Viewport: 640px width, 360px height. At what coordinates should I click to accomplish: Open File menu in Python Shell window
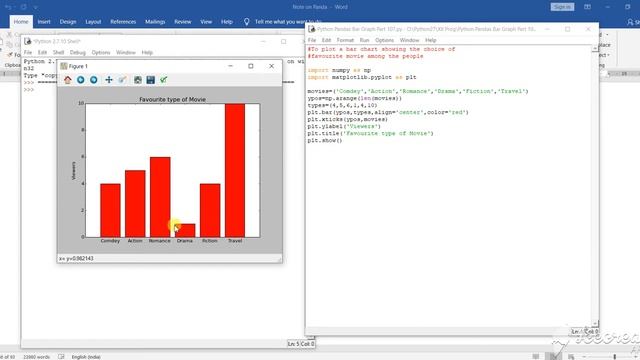(28, 53)
